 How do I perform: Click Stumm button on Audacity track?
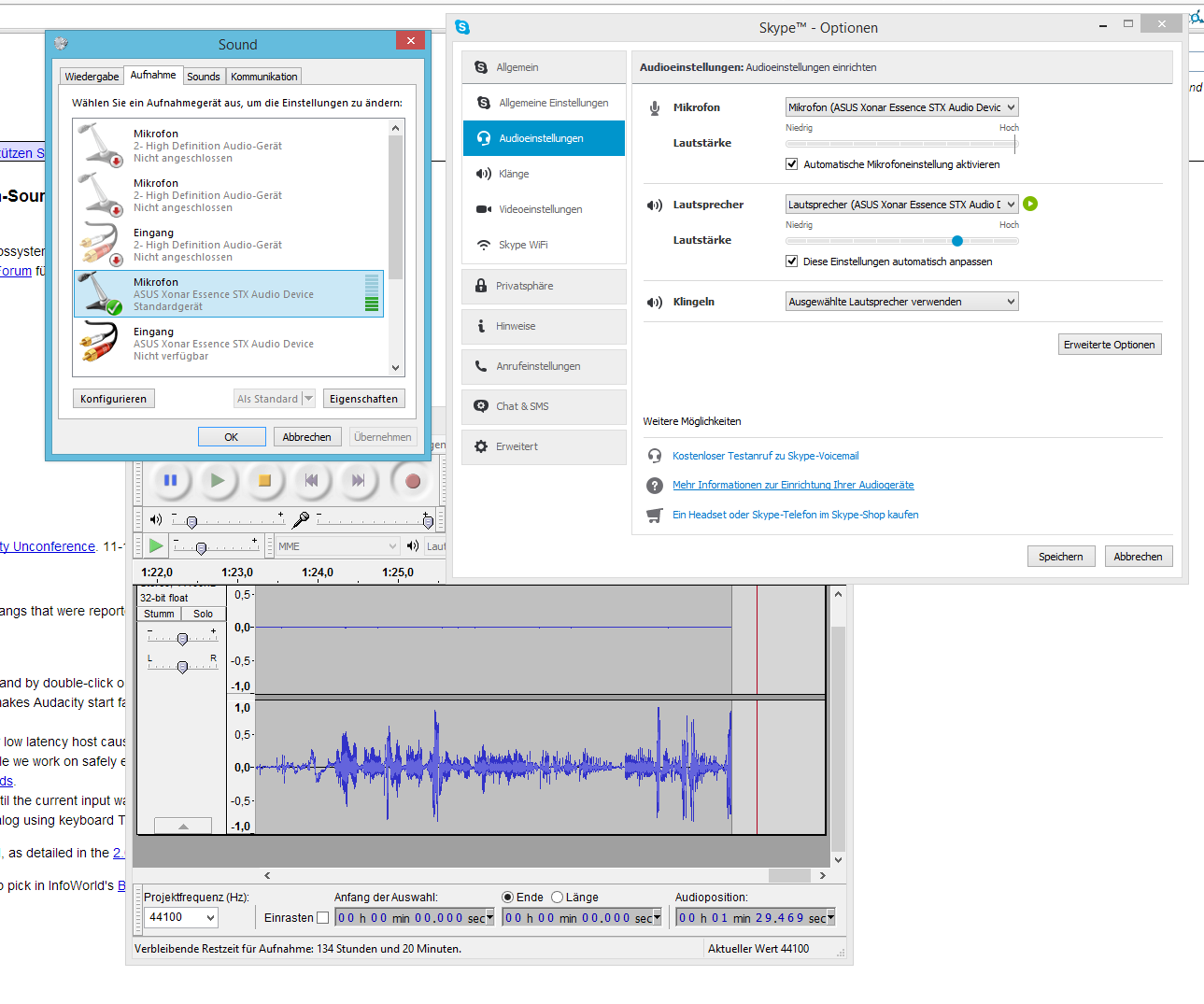(x=159, y=614)
